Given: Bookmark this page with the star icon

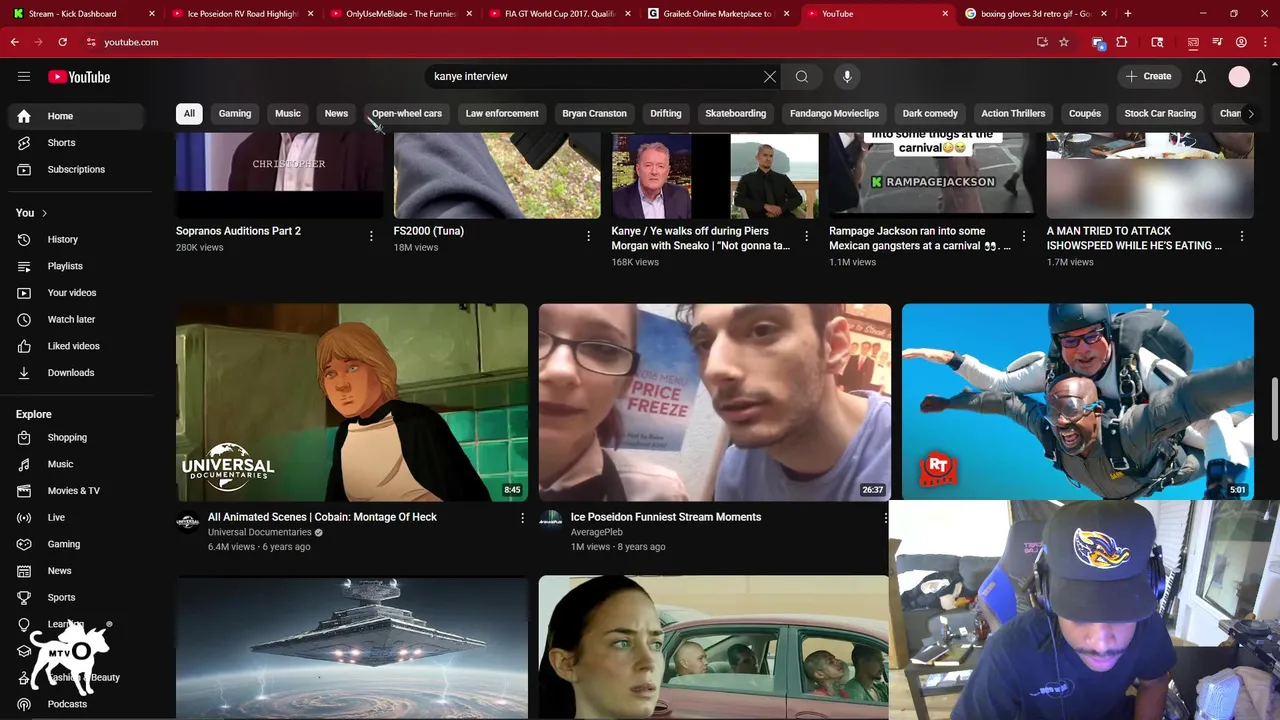Looking at the screenshot, I should tap(1064, 42).
